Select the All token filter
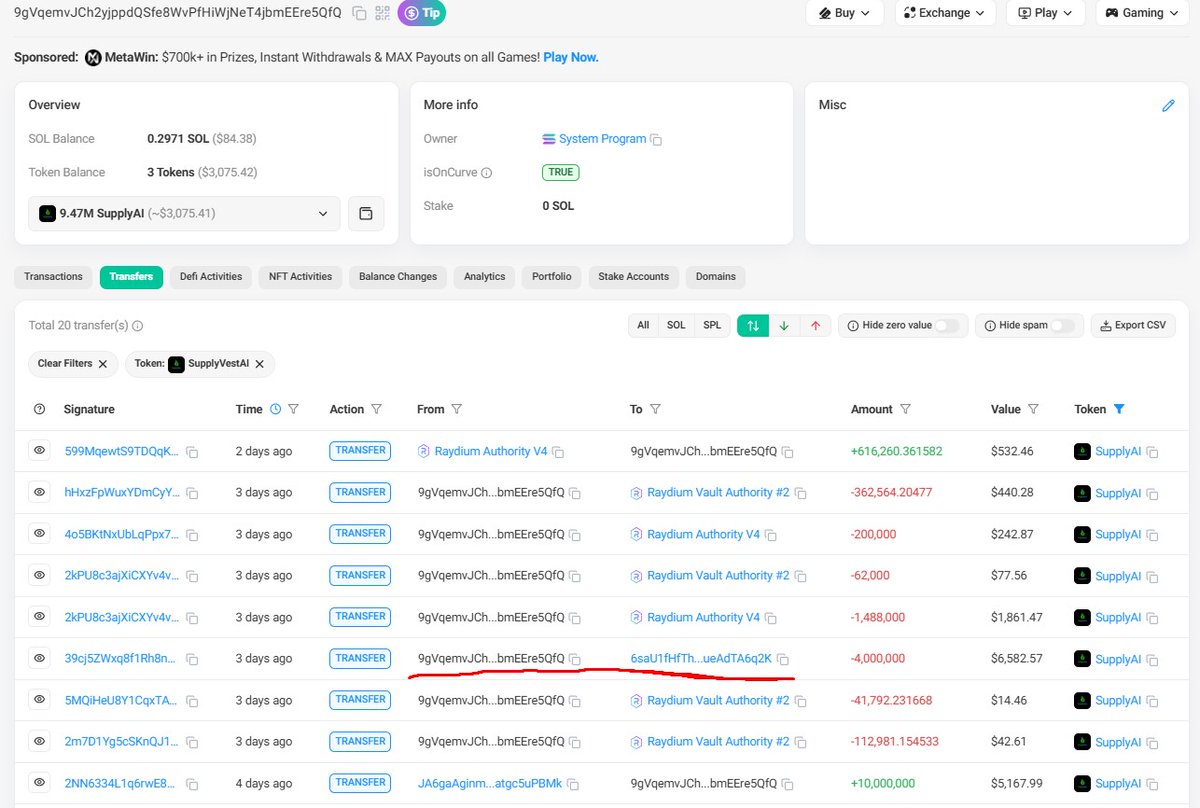Image resolution: width=1200 pixels, height=808 pixels. click(x=643, y=325)
